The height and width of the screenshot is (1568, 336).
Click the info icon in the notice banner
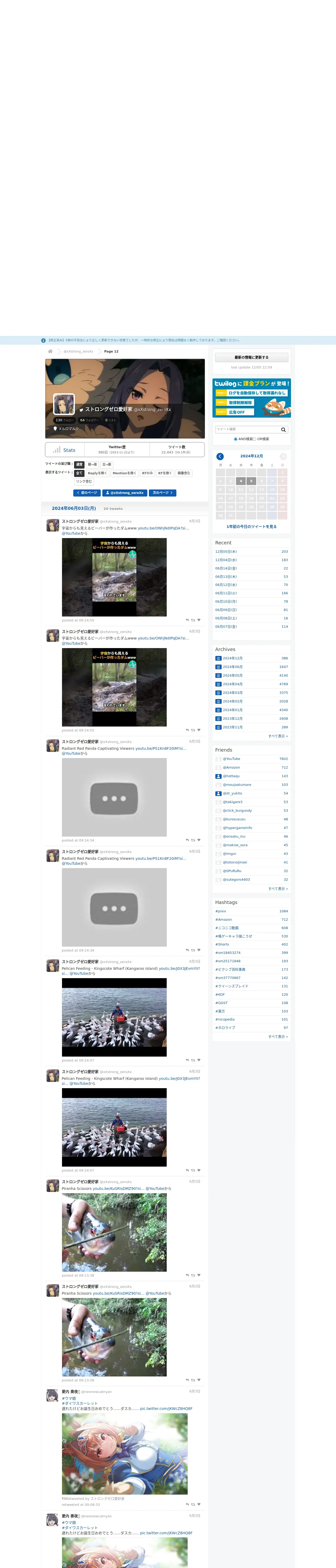(x=43, y=340)
